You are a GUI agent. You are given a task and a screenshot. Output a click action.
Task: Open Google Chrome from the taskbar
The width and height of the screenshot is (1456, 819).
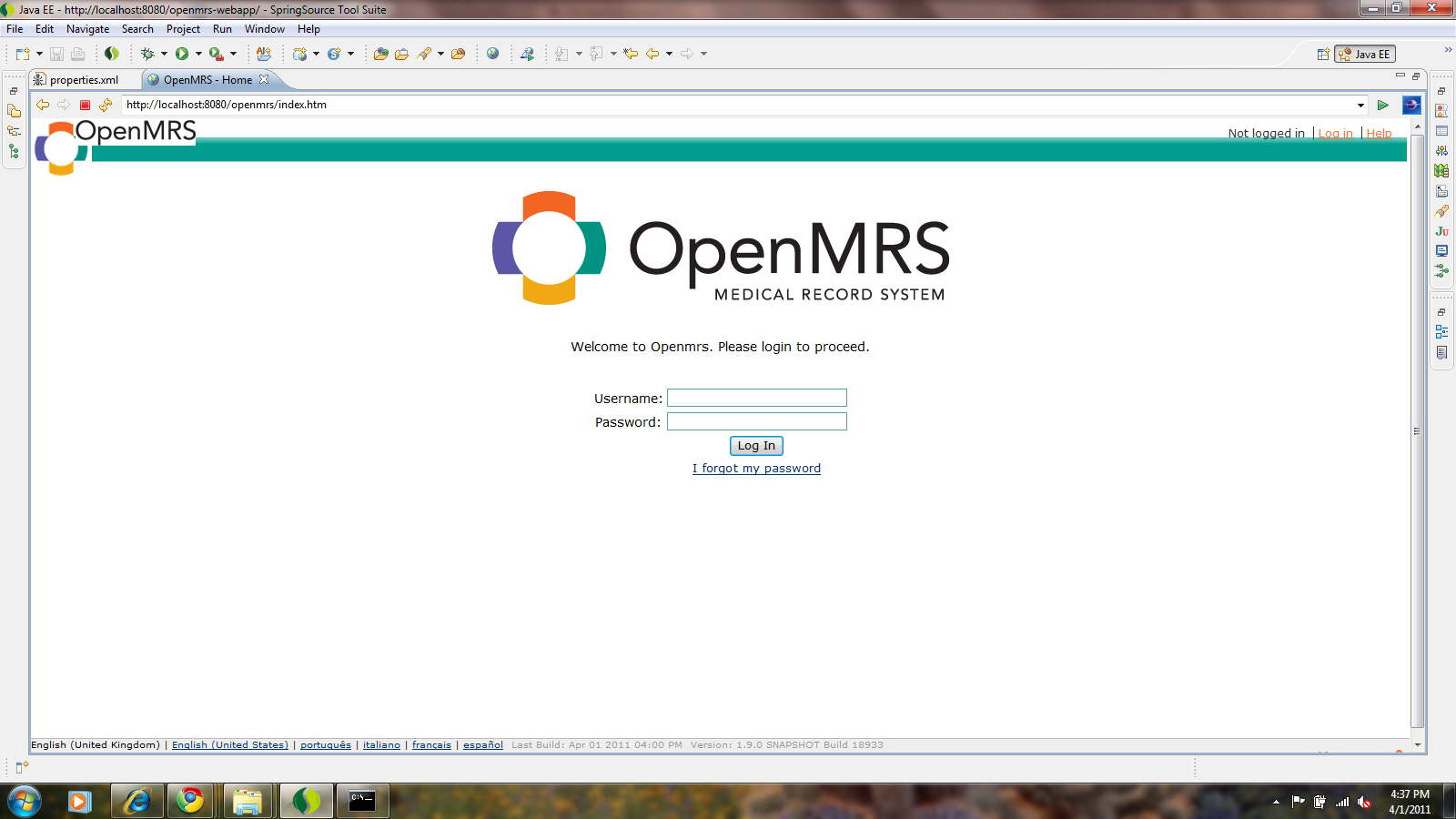pyautogui.click(x=190, y=802)
